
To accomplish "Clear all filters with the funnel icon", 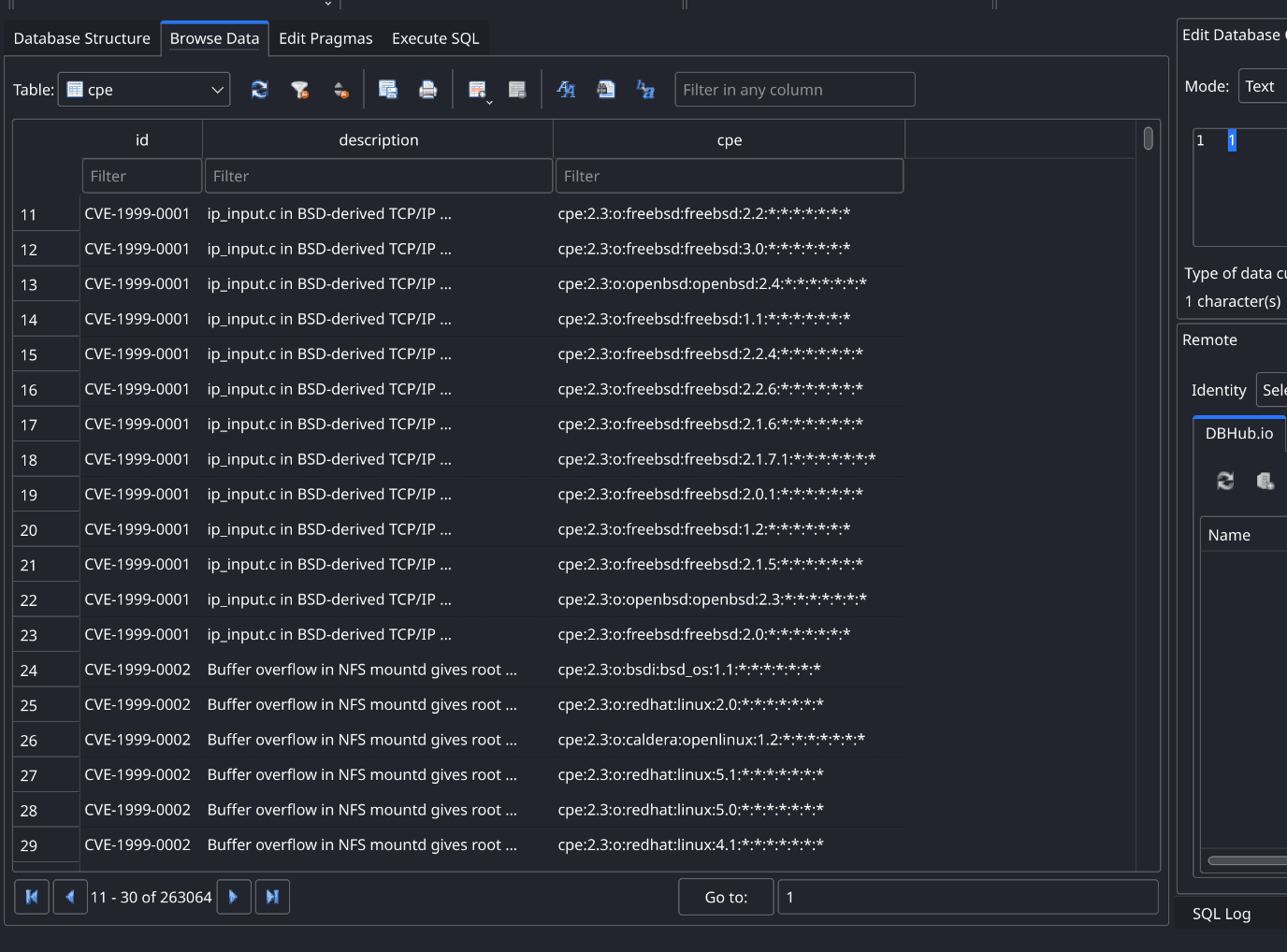I will [299, 90].
